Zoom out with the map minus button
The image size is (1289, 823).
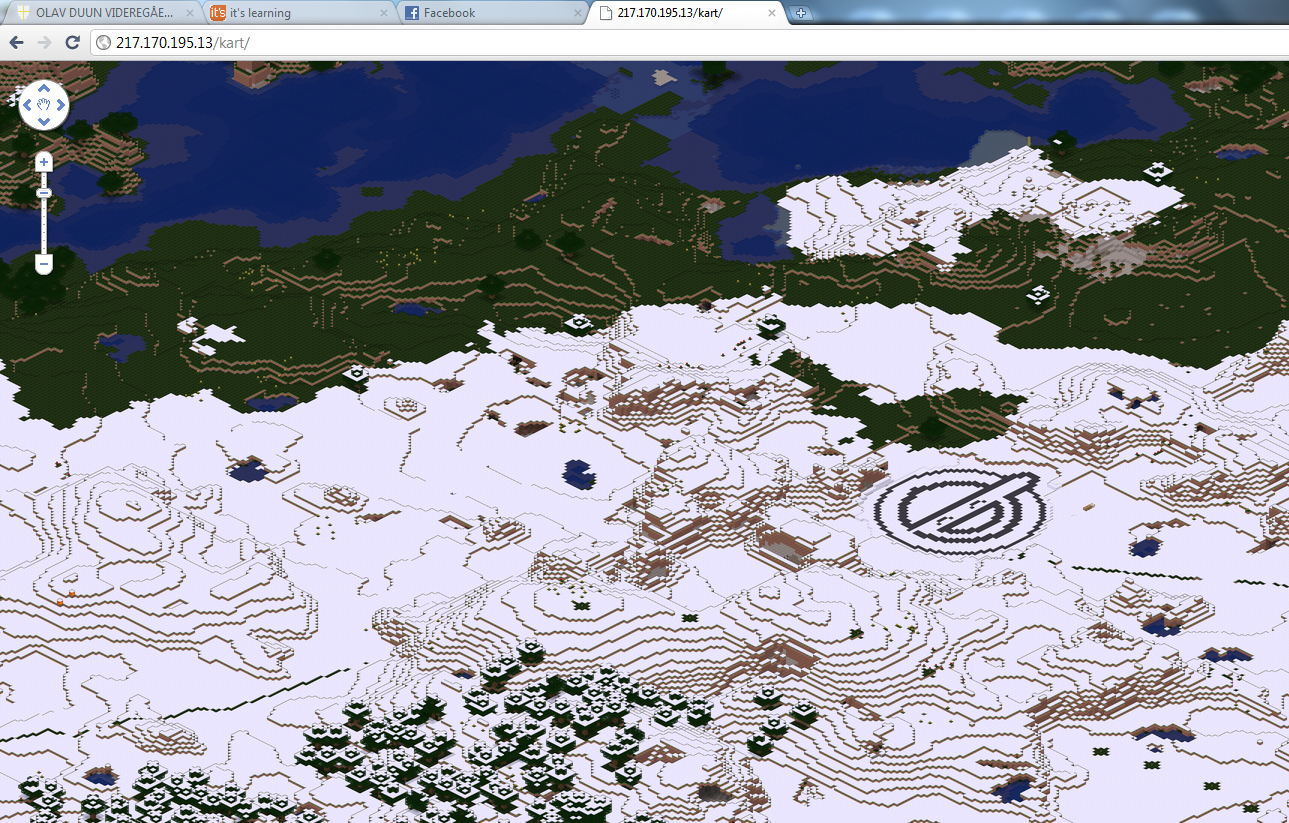click(x=44, y=264)
